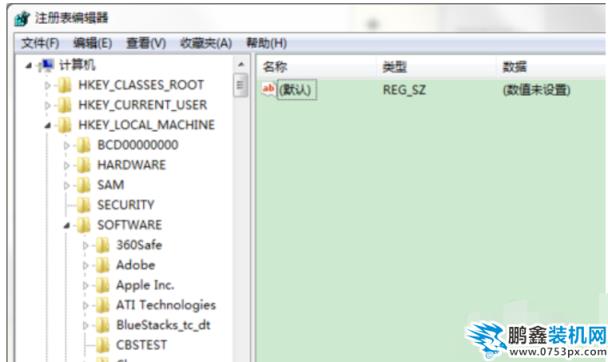Collapse the HKEY_LOCAL_MACHINE key
Screen dimensions: 608x362
click(x=47, y=125)
